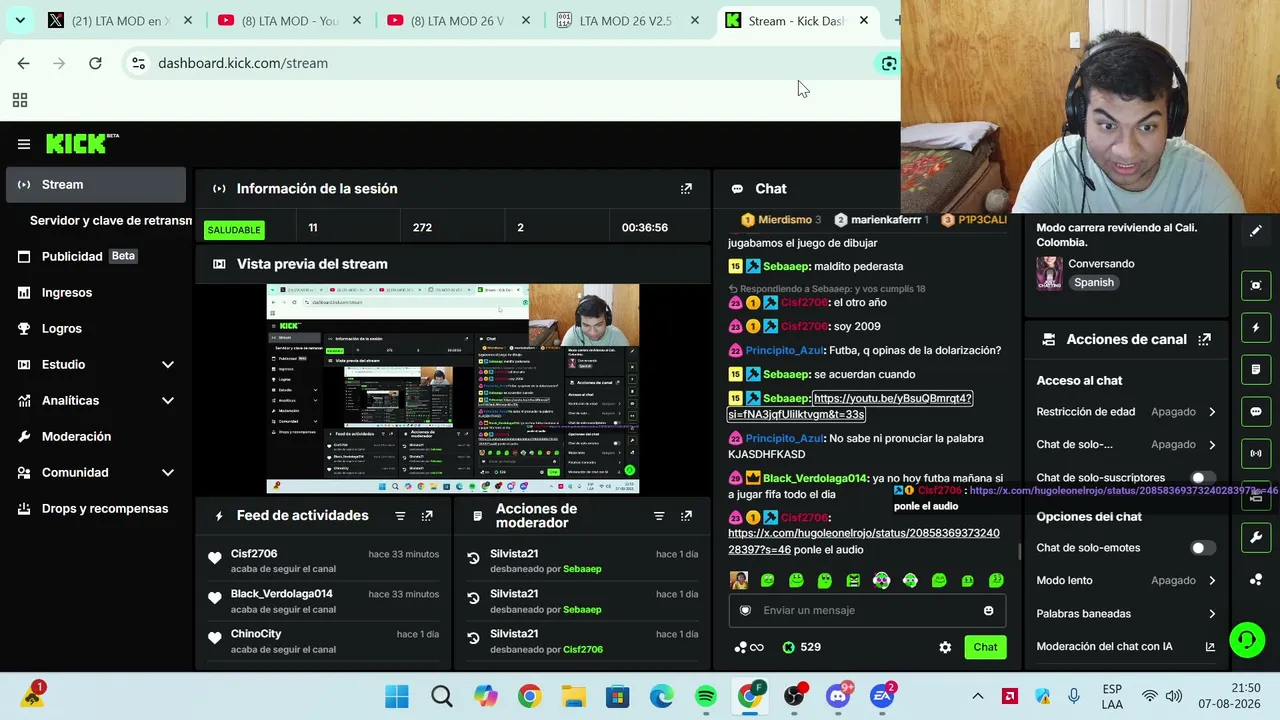The image size is (1280, 720).
Task: Click the Enviar un mensaje input field
Action: (866, 610)
